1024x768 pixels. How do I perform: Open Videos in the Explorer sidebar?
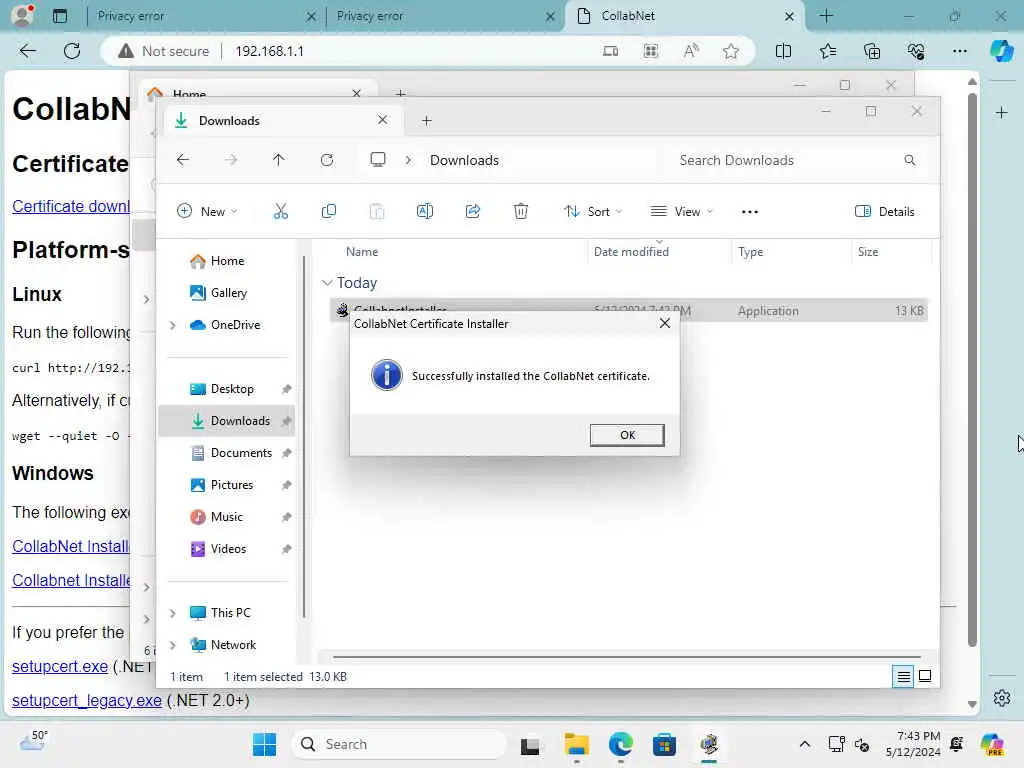[x=227, y=549]
